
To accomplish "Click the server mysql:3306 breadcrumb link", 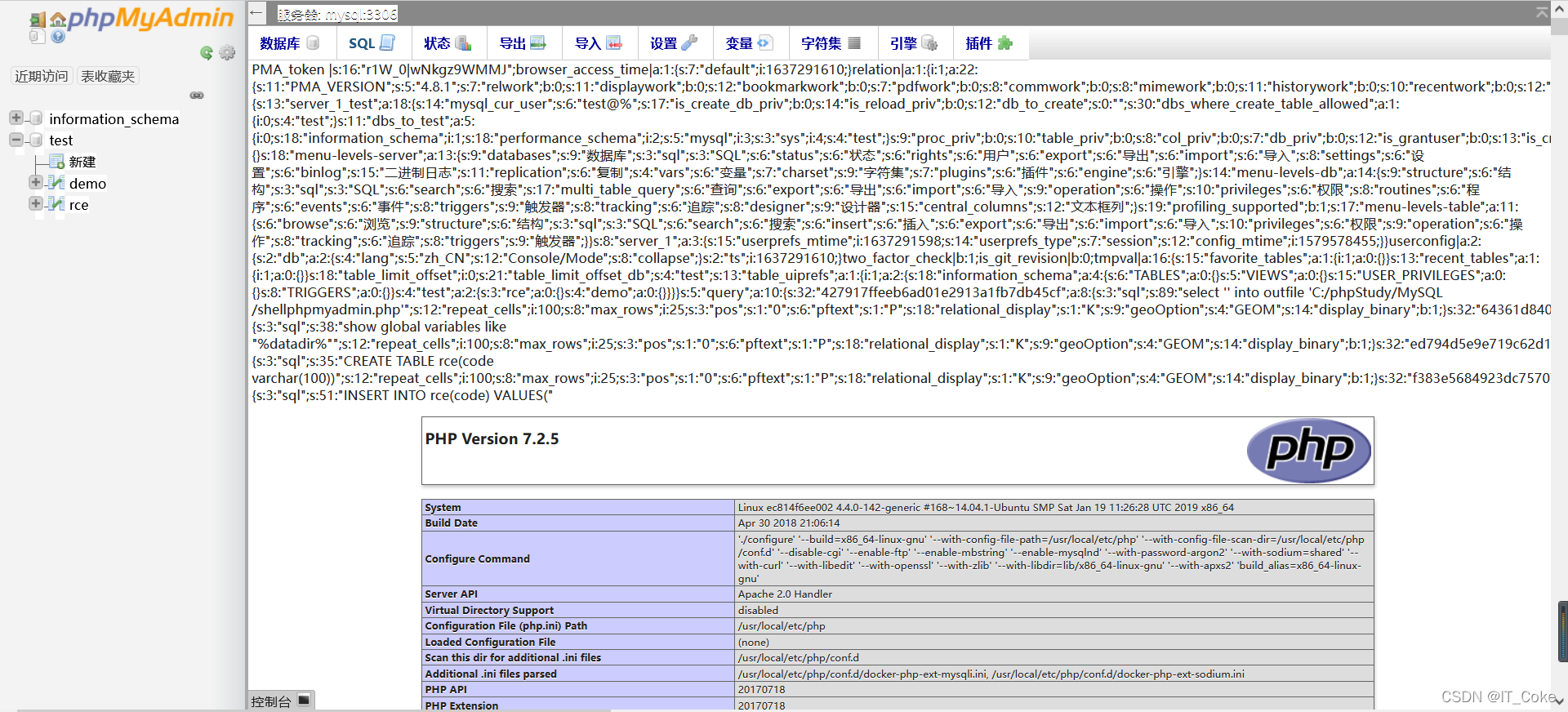I will pyautogui.click(x=337, y=14).
